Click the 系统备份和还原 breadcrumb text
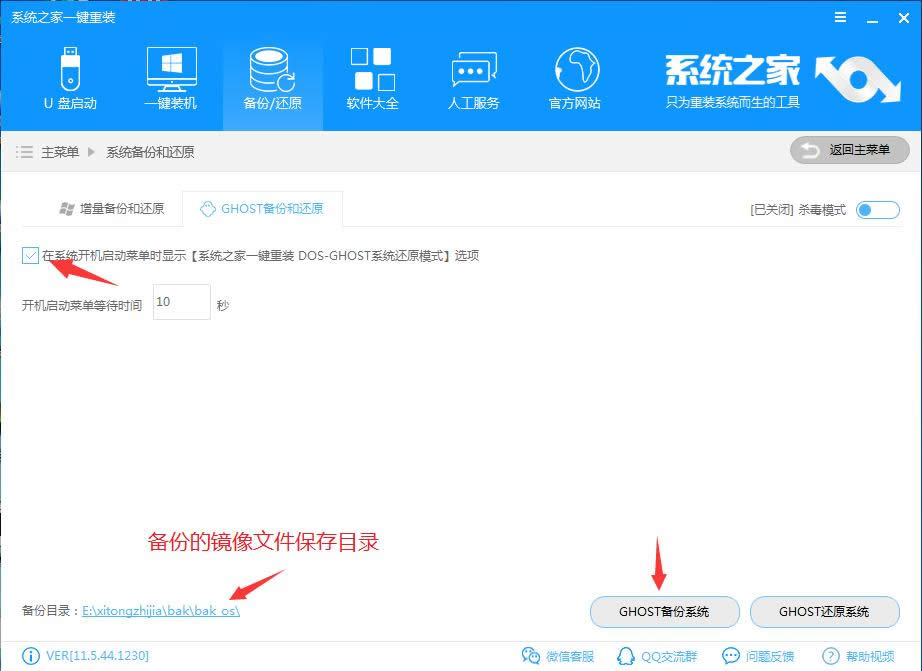Viewport: 922px width, 671px height. pos(150,152)
